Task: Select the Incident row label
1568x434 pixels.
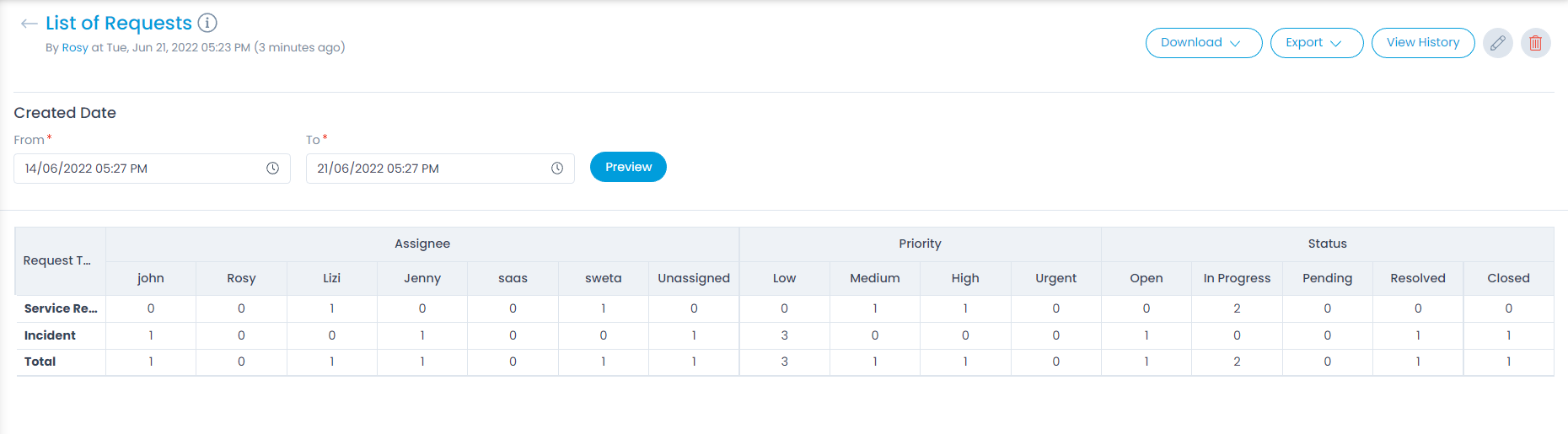Action: click(x=50, y=335)
